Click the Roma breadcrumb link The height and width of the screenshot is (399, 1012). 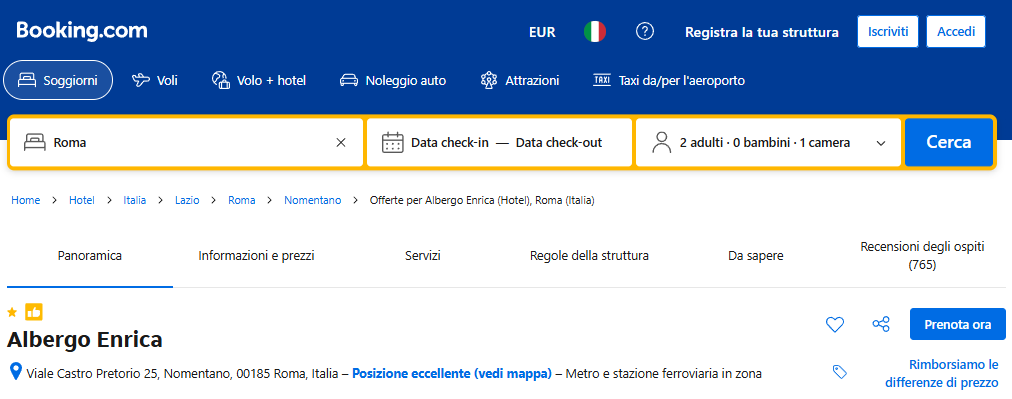(x=241, y=200)
